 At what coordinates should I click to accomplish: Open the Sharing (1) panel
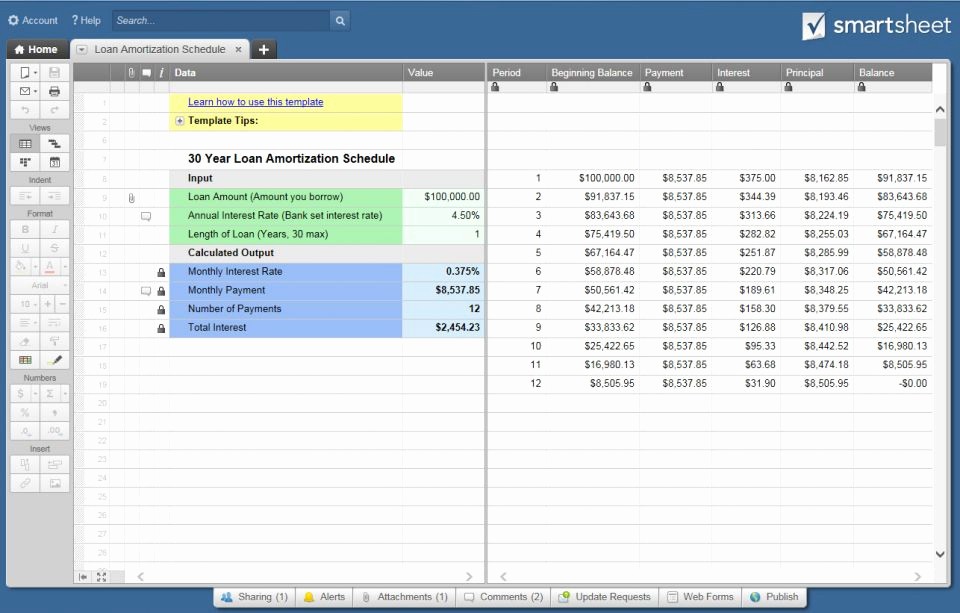click(x=254, y=597)
